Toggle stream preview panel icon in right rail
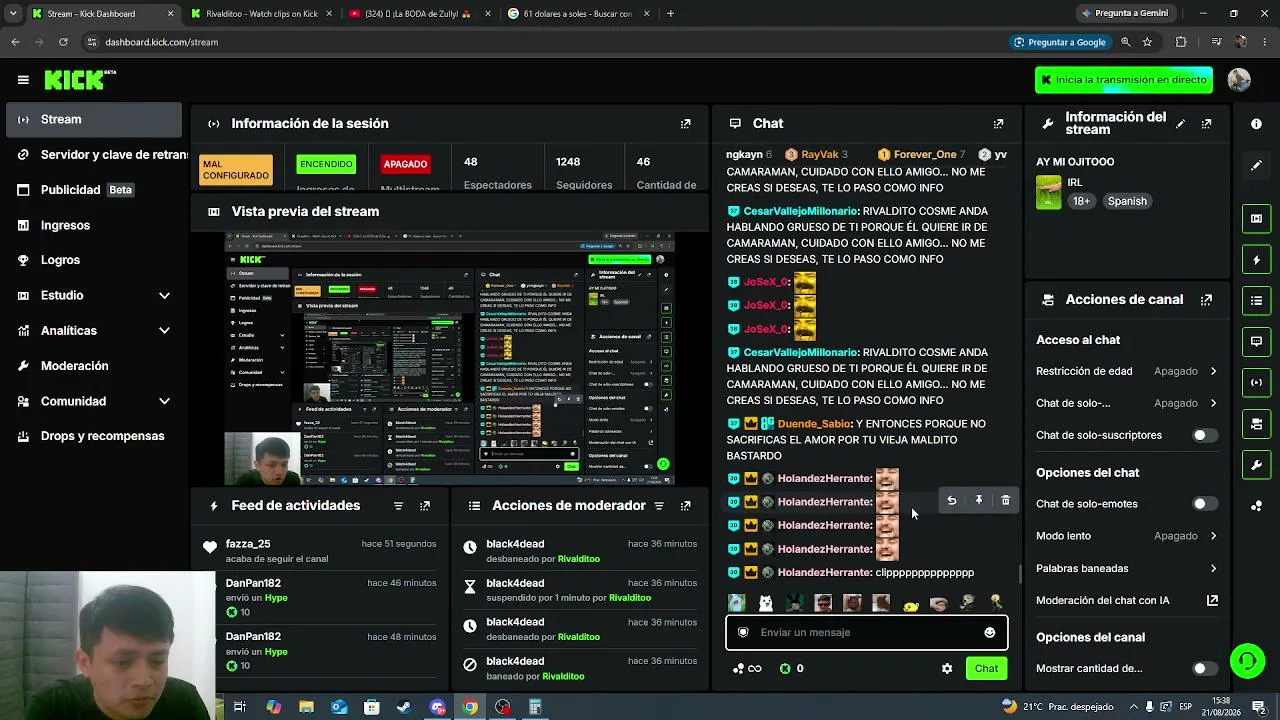The height and width of the screenshot is (720, 1280). [x=1256, y=219]
